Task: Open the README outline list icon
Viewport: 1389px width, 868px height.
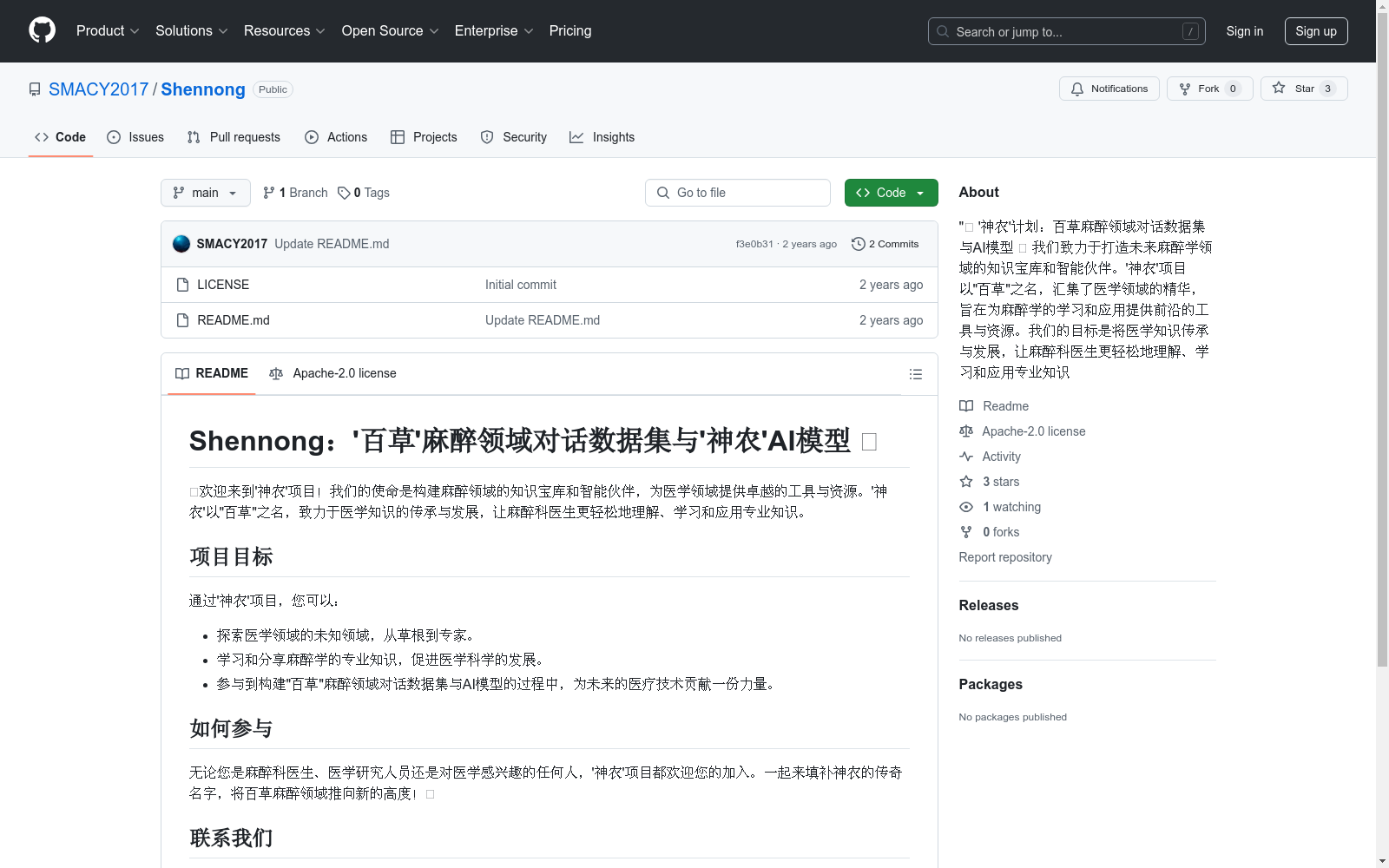Action: pyautogui.click(x=915, y=374)
